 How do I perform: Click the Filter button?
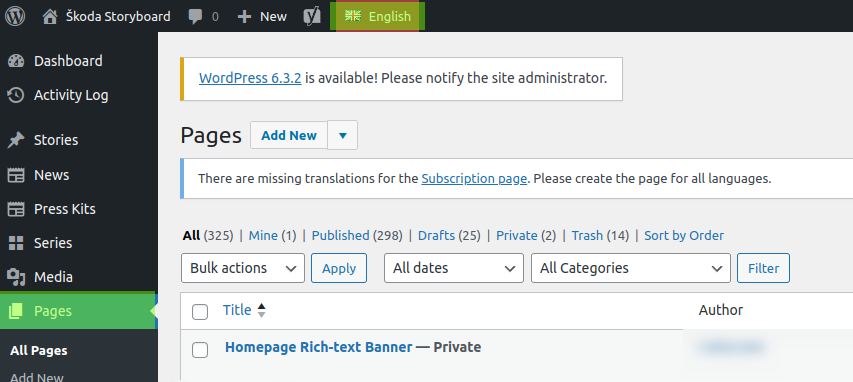(x=763, y=268)
